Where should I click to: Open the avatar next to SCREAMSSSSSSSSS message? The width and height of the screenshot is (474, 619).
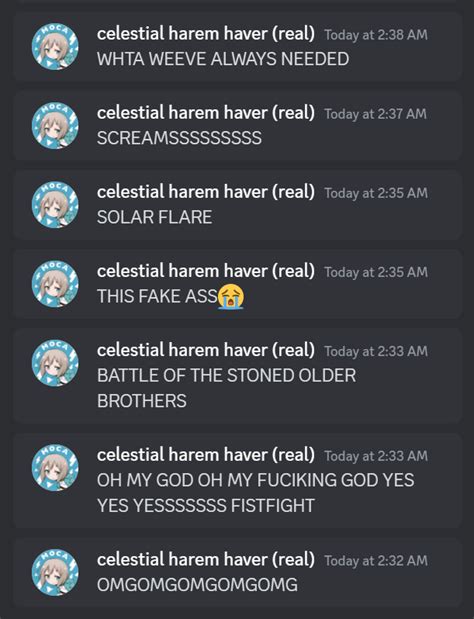[x=55, y=126]
